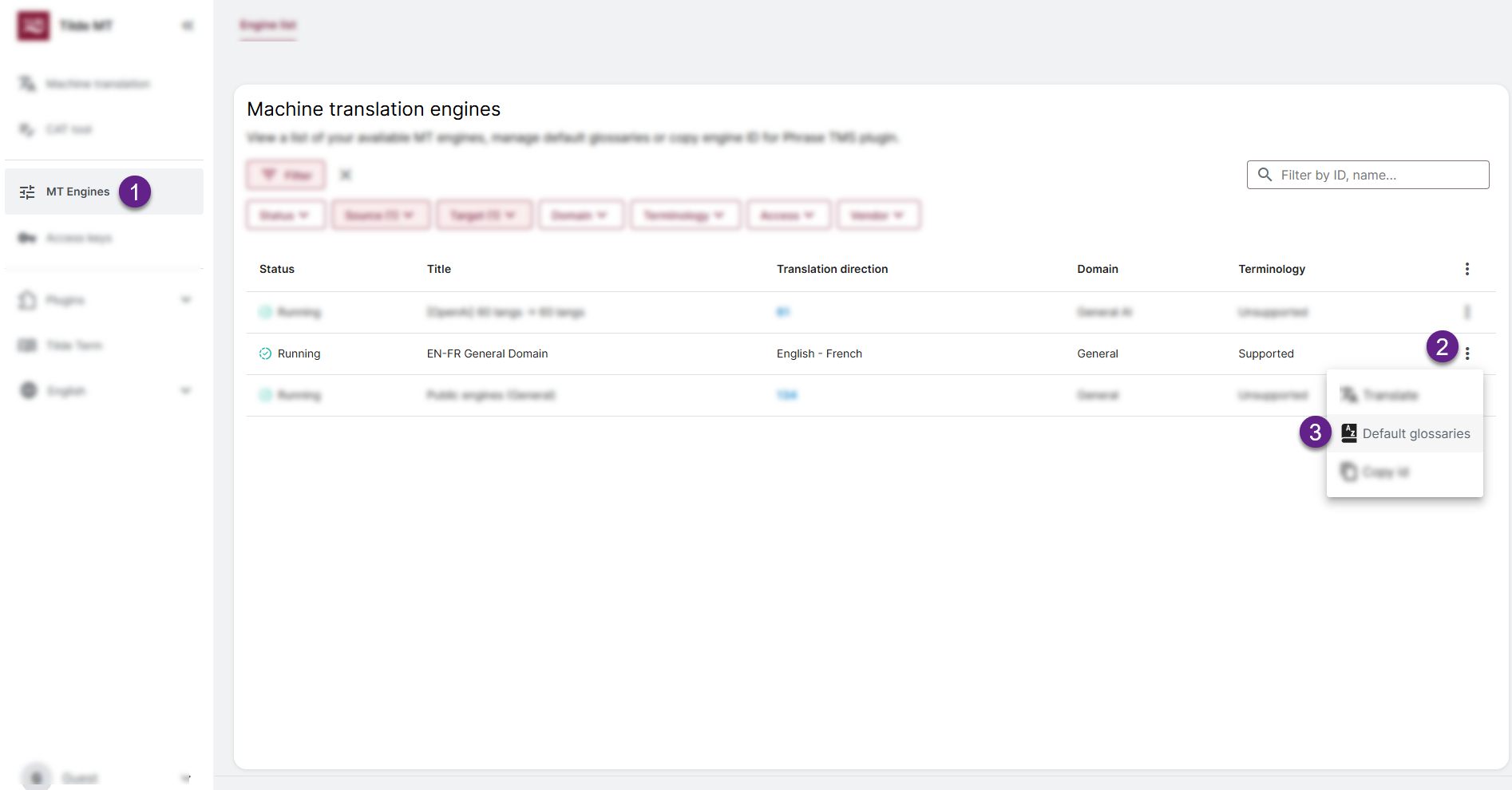Toggle the Source filter chip
This screenshot has height=790, width=1512.
click(x=381, y=215)
